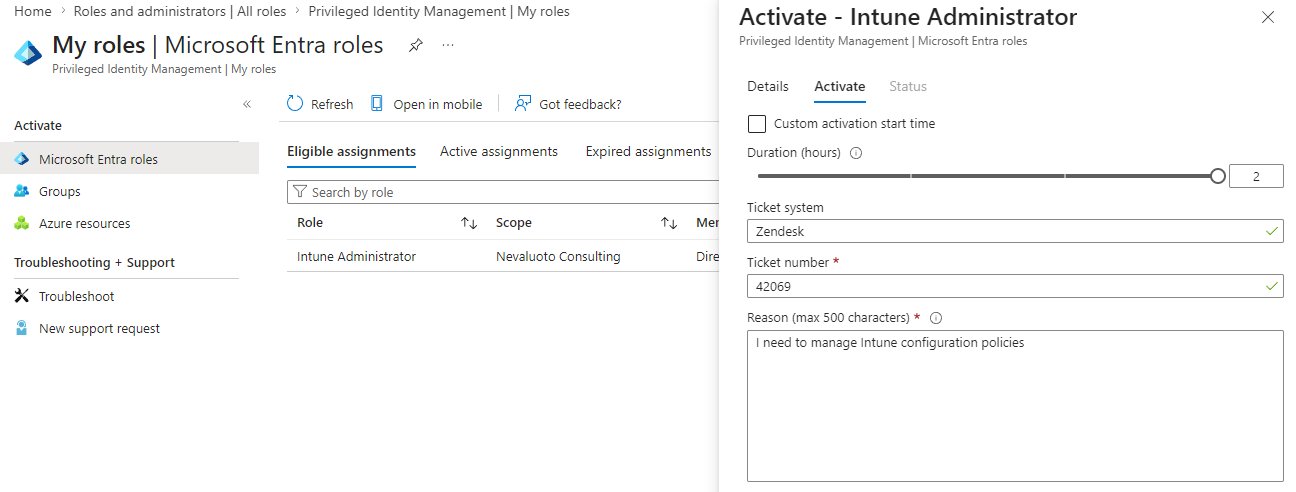Click the Search by role field
Image resolution: width=1296 pixels, height=492 pixels.
tap(502, 192)
